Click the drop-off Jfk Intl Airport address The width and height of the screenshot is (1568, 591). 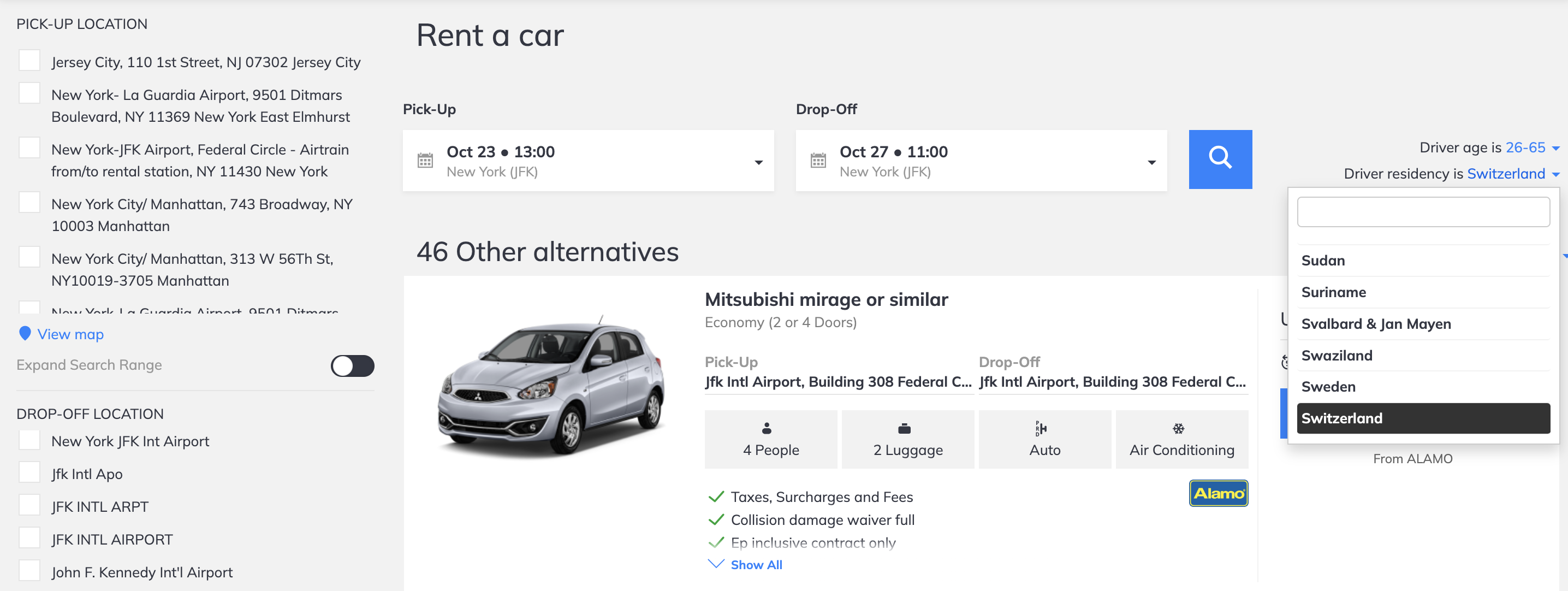point(1113,382)
